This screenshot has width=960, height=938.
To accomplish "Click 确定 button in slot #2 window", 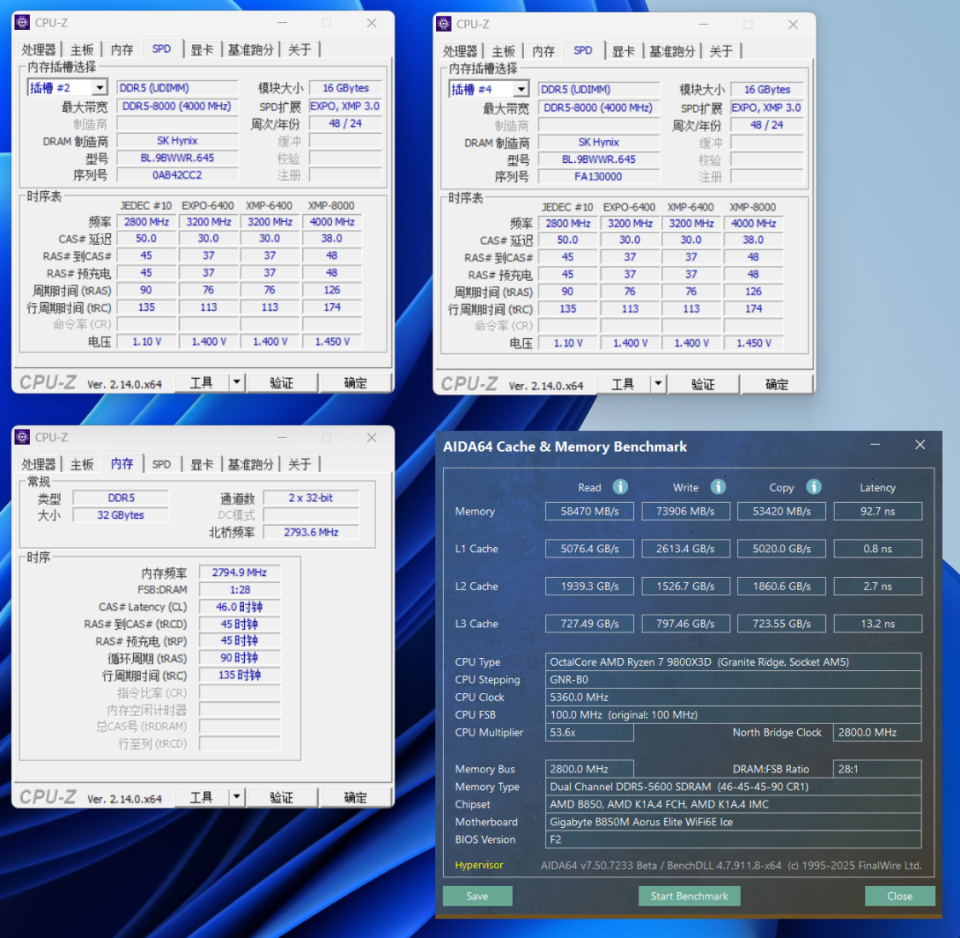I will 355,383.
